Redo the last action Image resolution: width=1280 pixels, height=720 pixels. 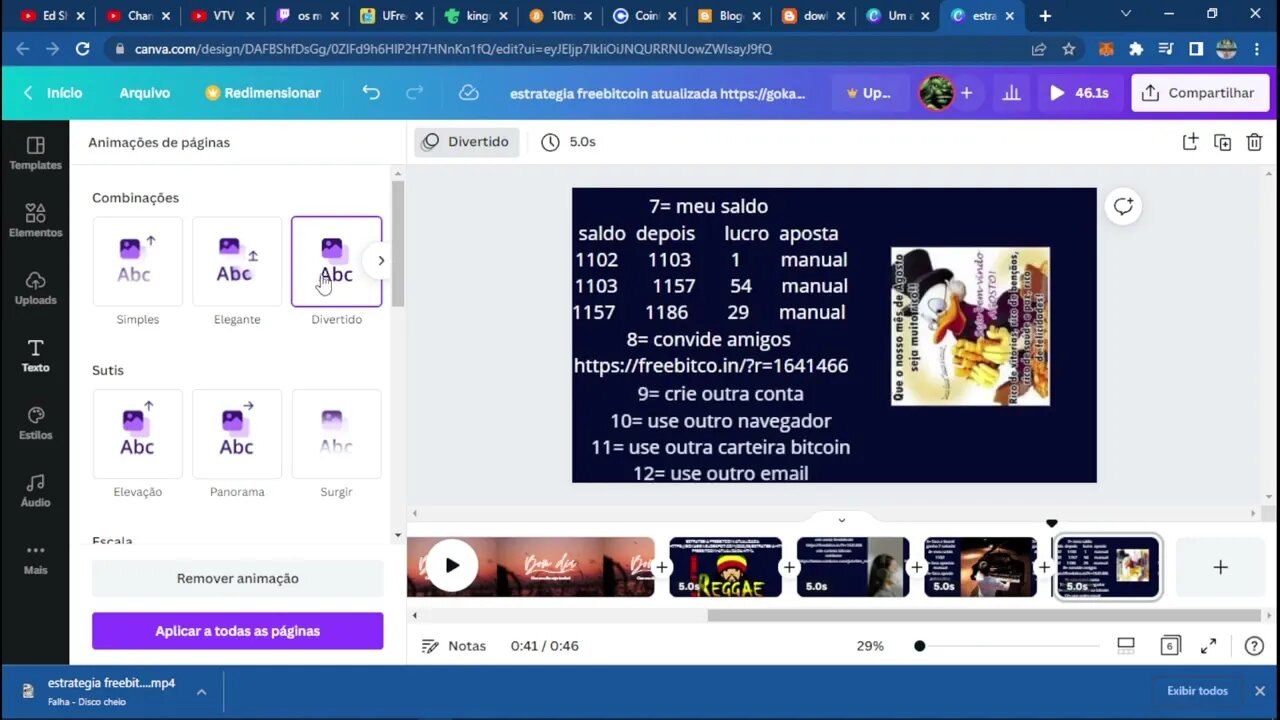pos(414,92)
